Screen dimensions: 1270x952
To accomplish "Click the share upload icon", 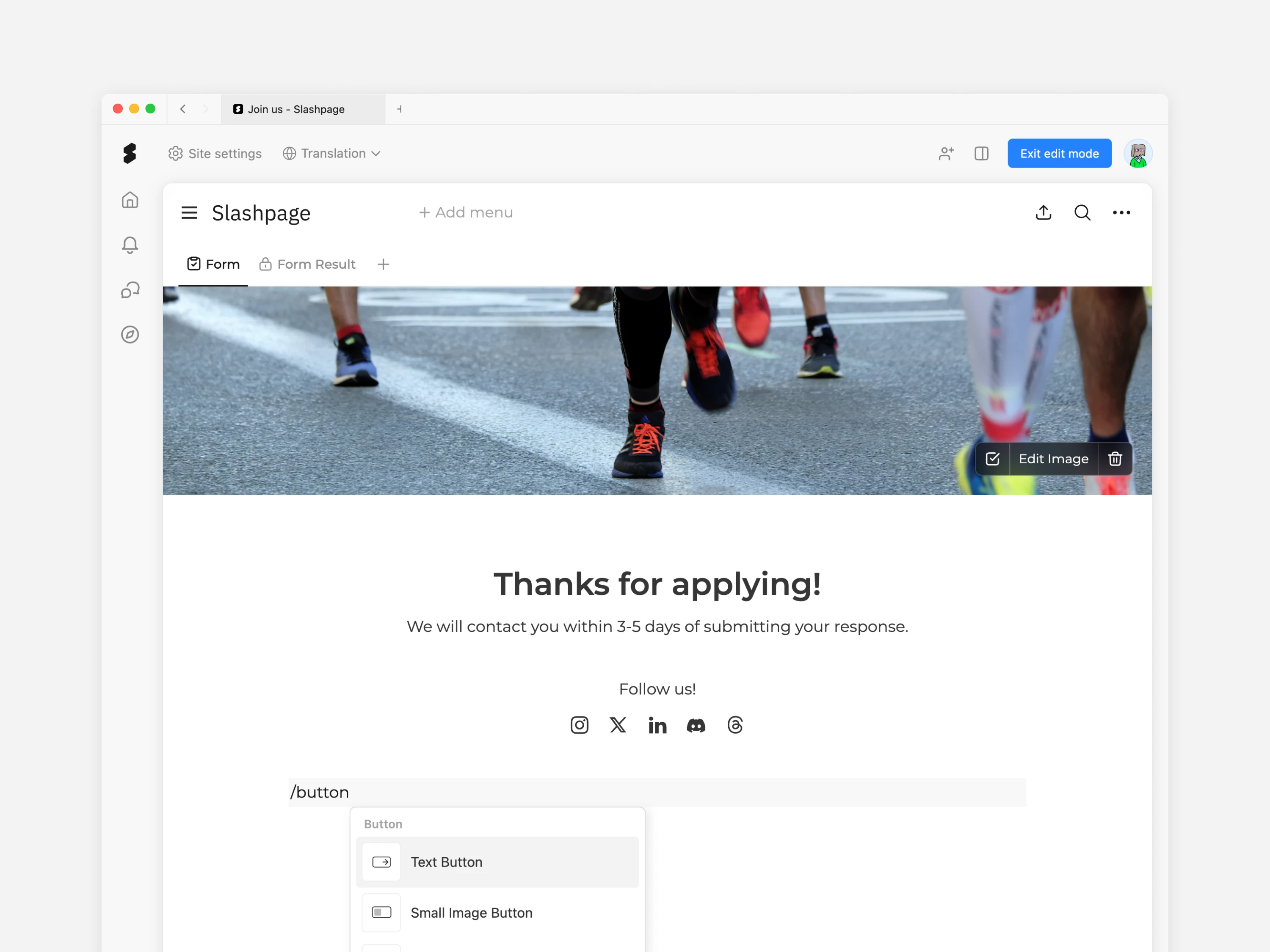I will pos(1043,212).
